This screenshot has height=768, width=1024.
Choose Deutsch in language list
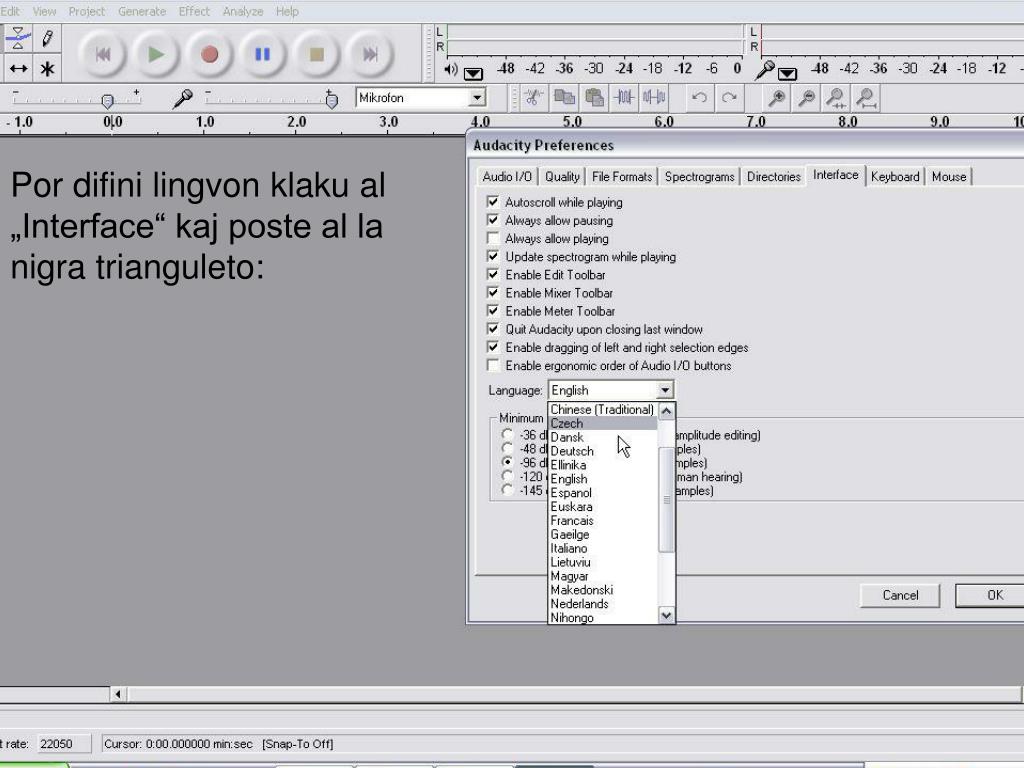[x=602, y=451]
